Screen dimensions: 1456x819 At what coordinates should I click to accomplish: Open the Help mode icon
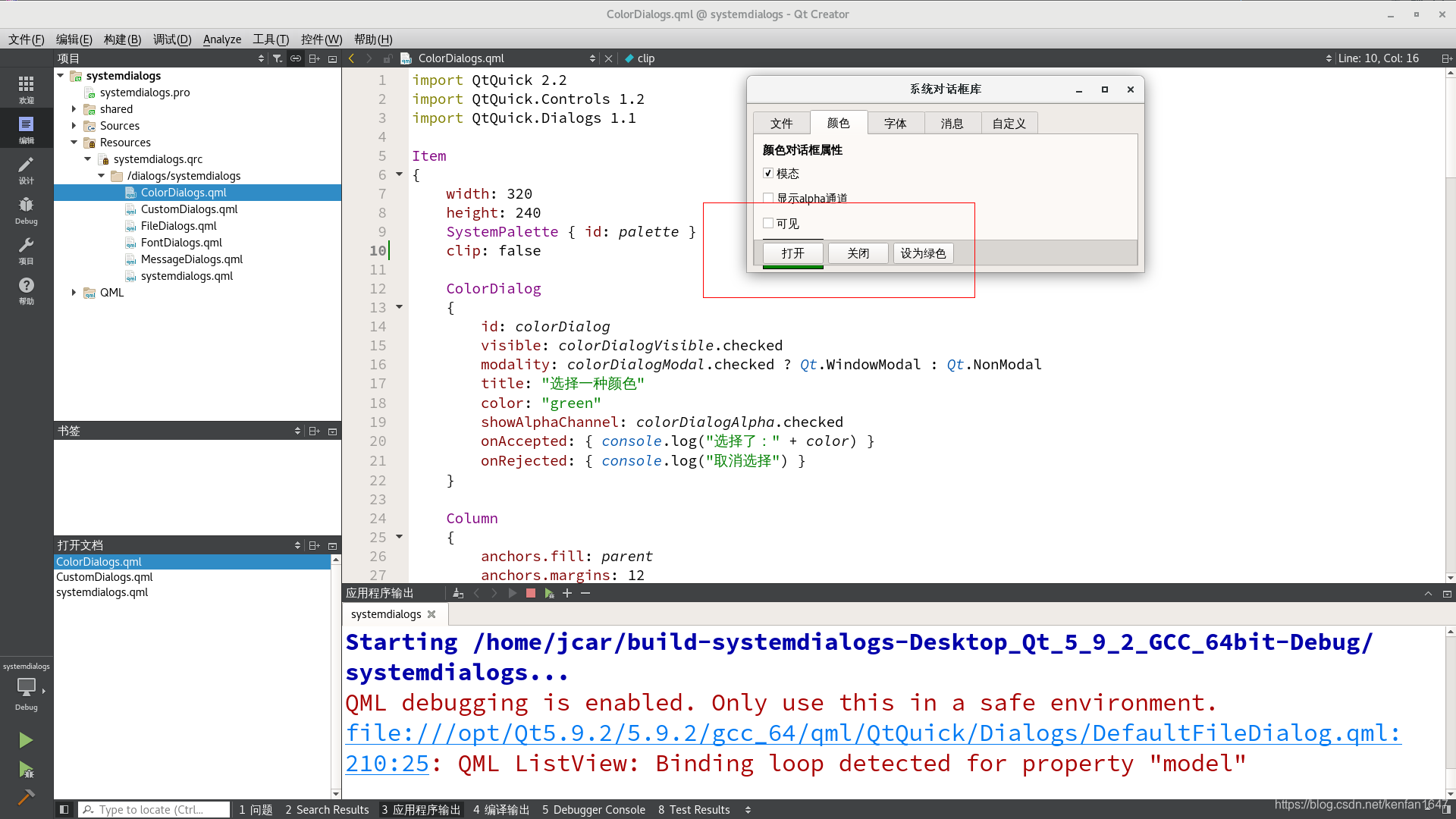point(26,290)
